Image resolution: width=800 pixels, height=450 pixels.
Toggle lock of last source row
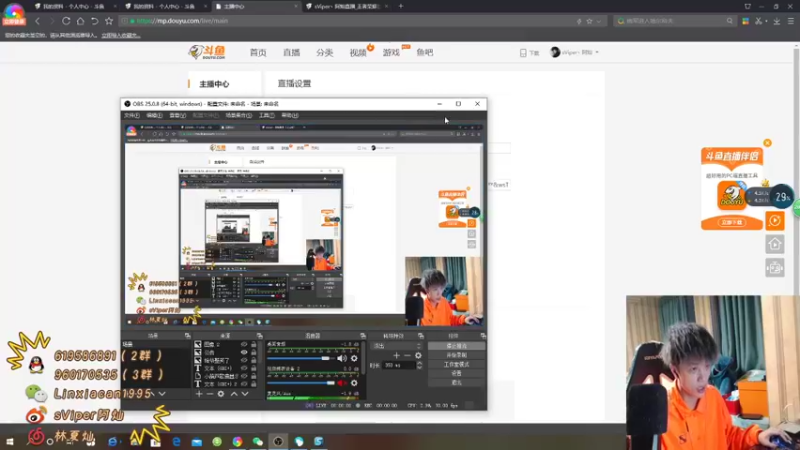pos(254,384)
